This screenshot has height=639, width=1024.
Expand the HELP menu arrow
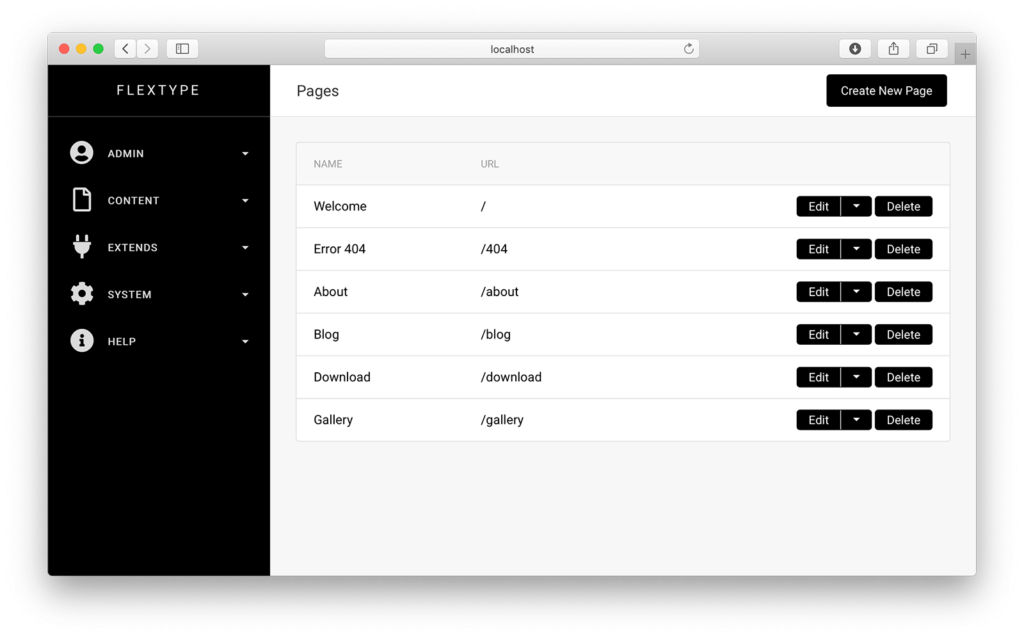point(246,342)
